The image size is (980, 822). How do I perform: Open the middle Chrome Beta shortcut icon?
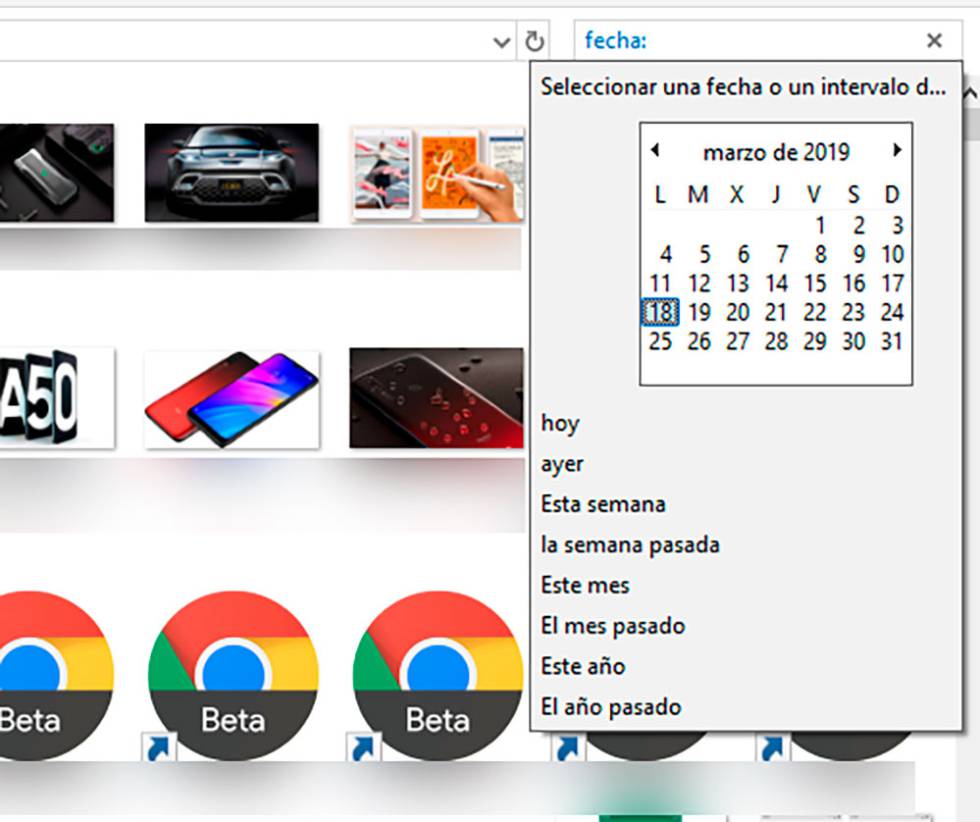click(x=232, y=675)
